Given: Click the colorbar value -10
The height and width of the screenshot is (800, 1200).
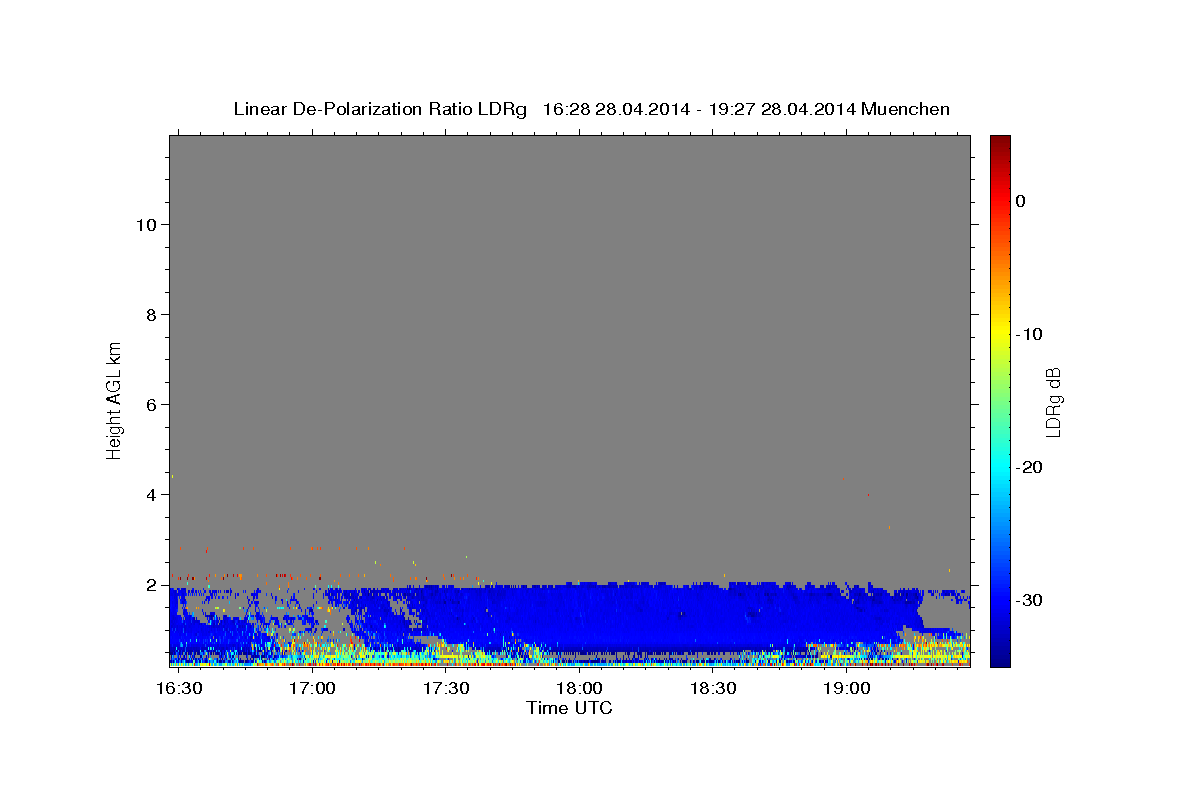Looking at the screenshot, I should 1030,334.
